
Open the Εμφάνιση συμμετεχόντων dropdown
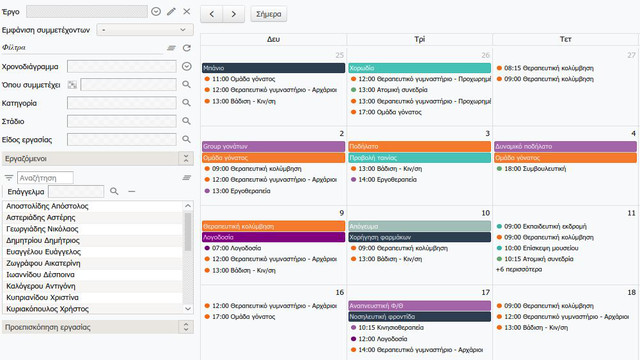pos(144,30)
